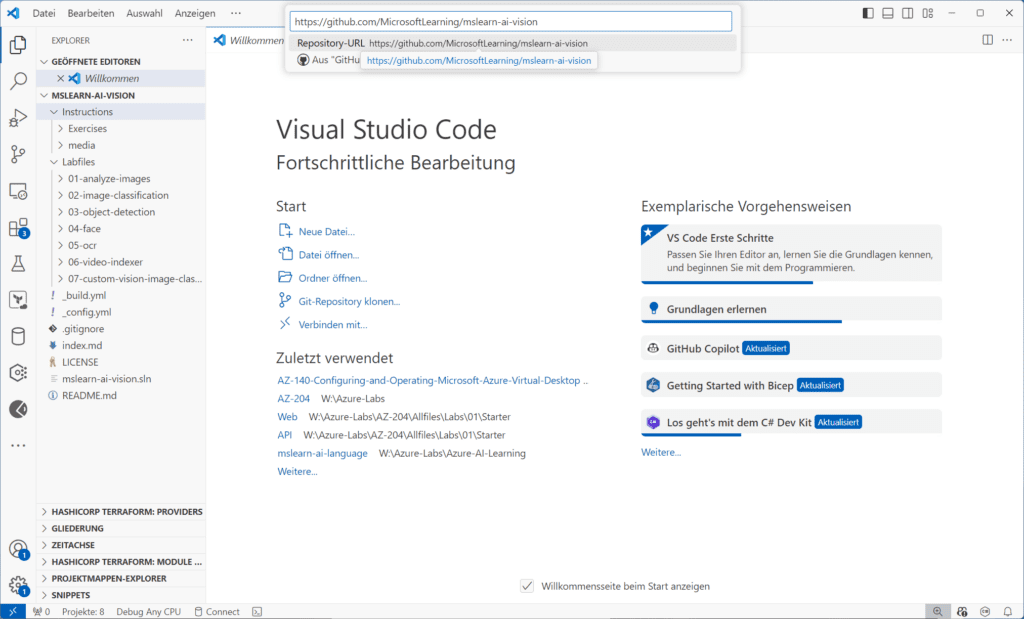Open the Explorer view in activity bar
Viewport: 1024px width, 619px height.
pyautogui.click(x=18, y=45)
